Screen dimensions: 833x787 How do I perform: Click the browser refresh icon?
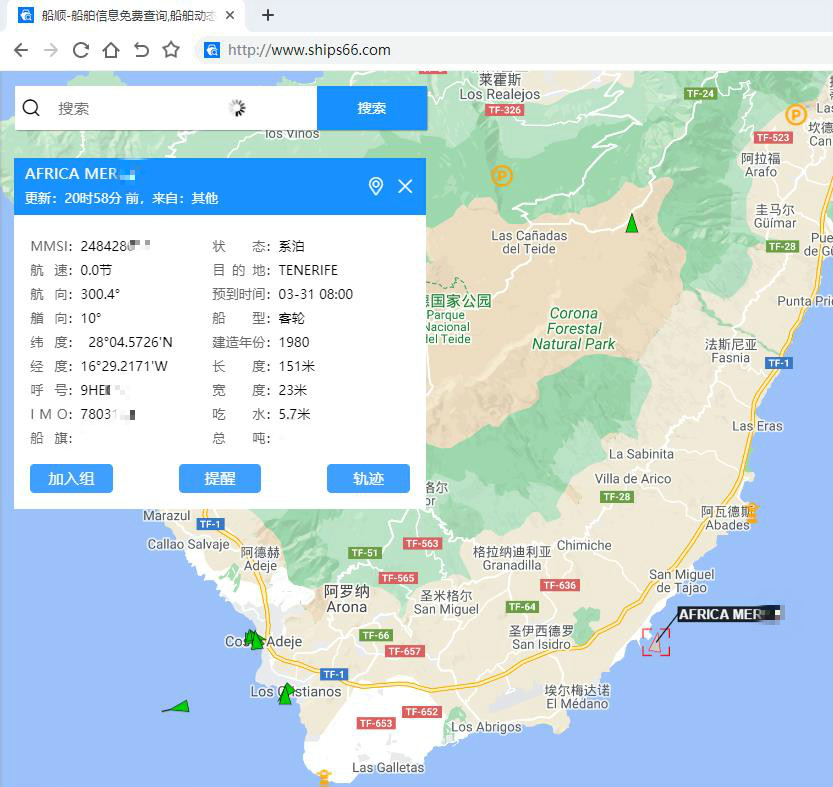tap(80, 49)
